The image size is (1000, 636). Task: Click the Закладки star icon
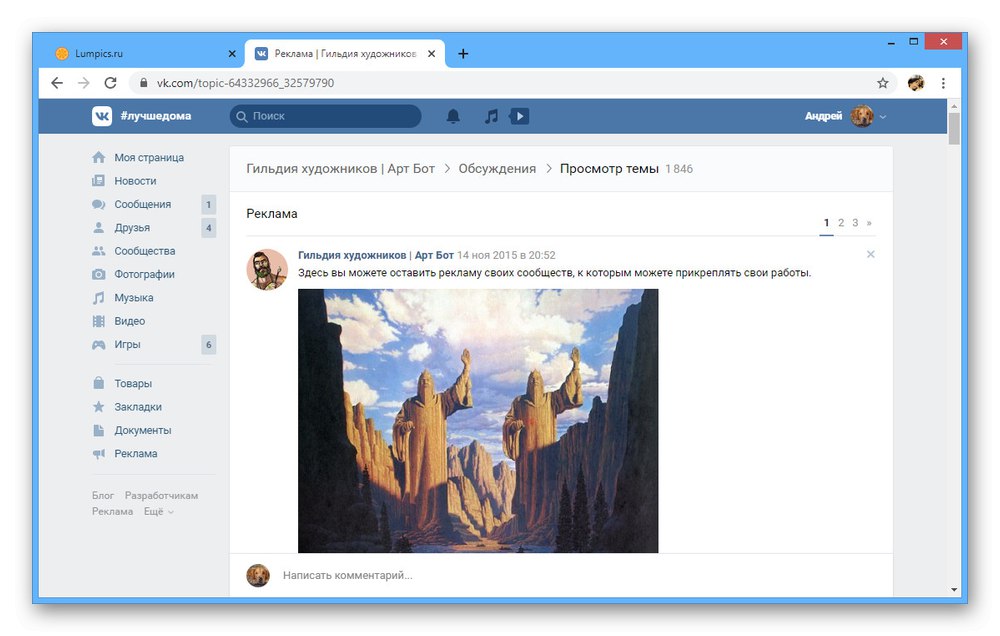(x=98, y=406)
